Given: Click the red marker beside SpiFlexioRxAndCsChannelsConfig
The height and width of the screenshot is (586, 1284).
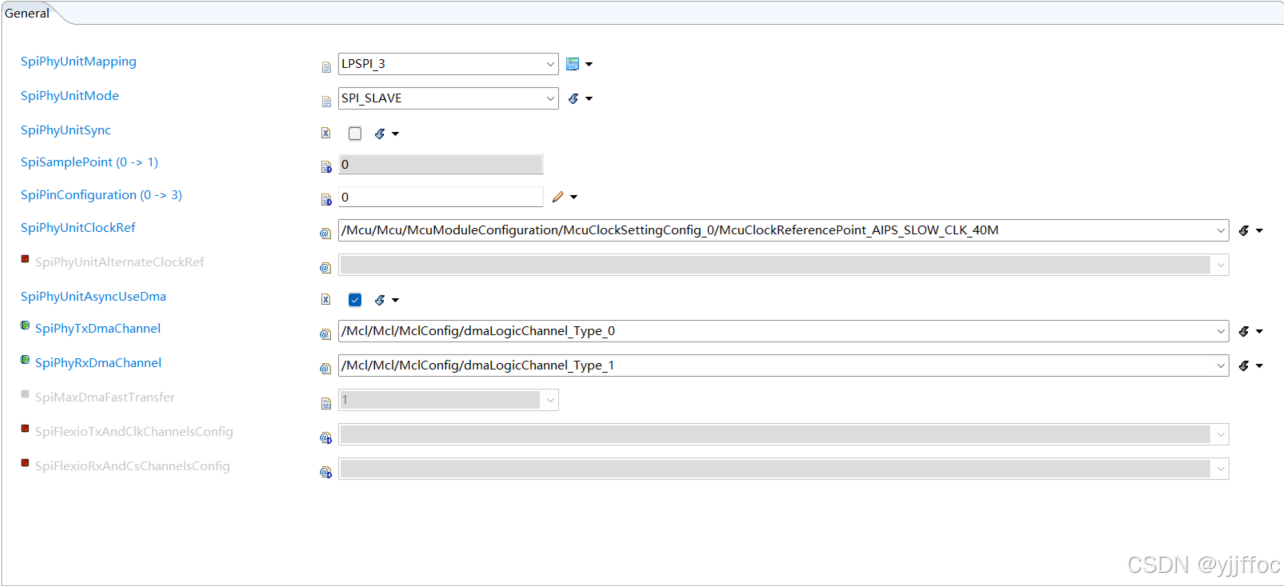Looking at the screenshot, I should point(25,463).
